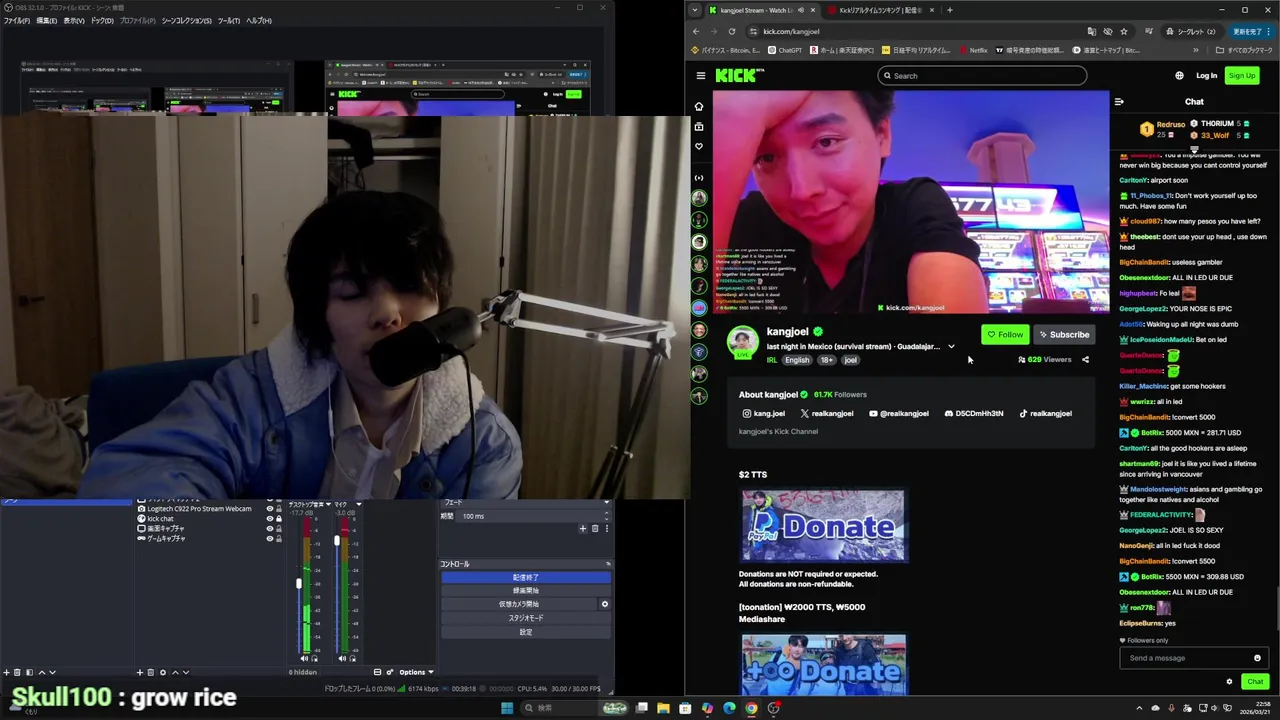Reload the Kick page in Chrome
The height and width of the screenshot is (720, 1280).
pyautogui.click(x=732, y=31)
